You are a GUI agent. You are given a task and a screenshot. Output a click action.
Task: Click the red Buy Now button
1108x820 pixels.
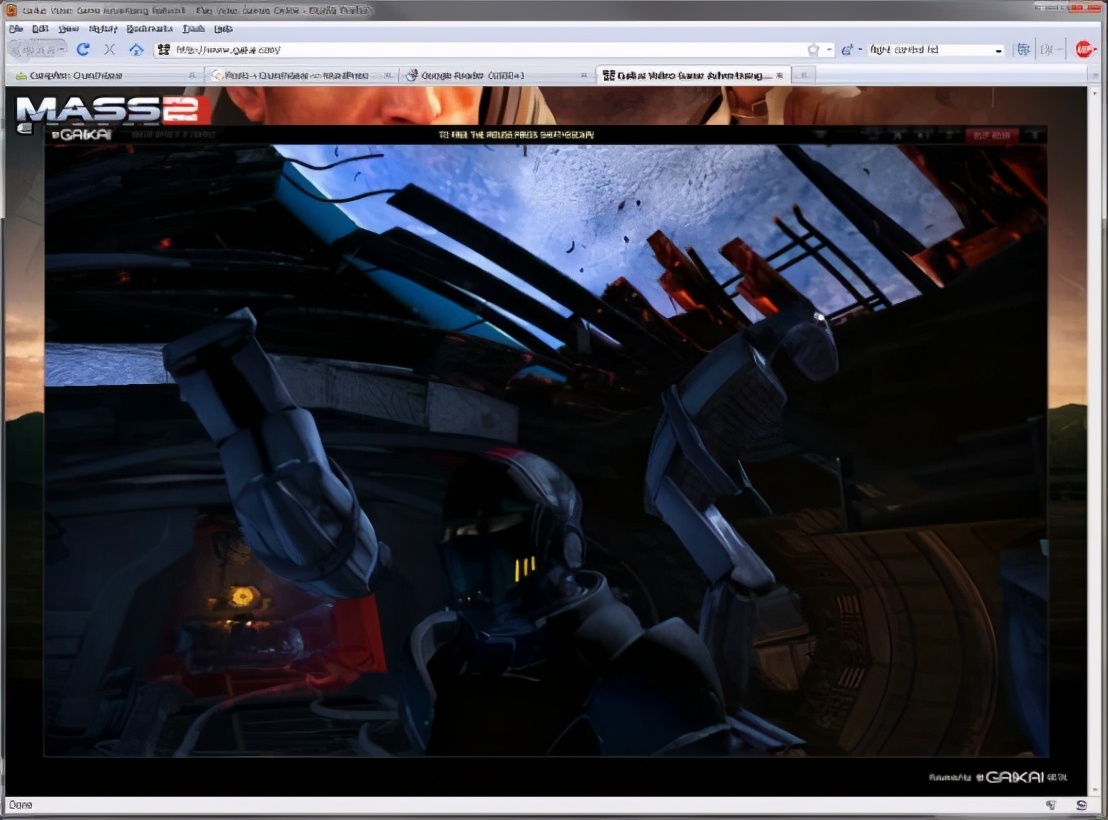[x=991, y=135]
